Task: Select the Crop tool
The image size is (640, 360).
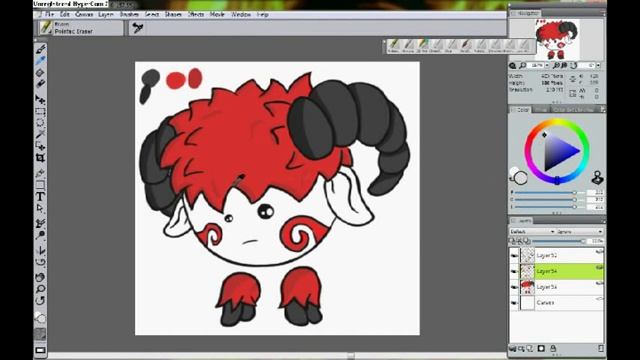Action: tap(40, 158)
